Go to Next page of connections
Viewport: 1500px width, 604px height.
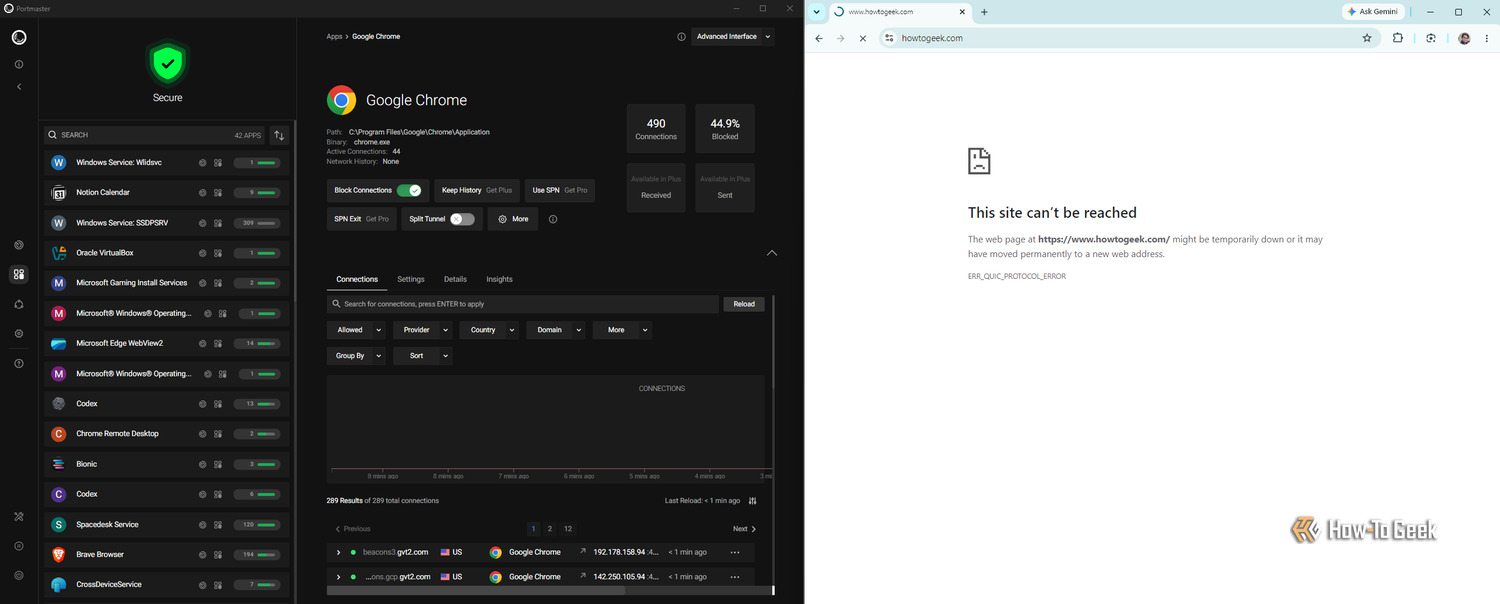[x=745, y=529]
